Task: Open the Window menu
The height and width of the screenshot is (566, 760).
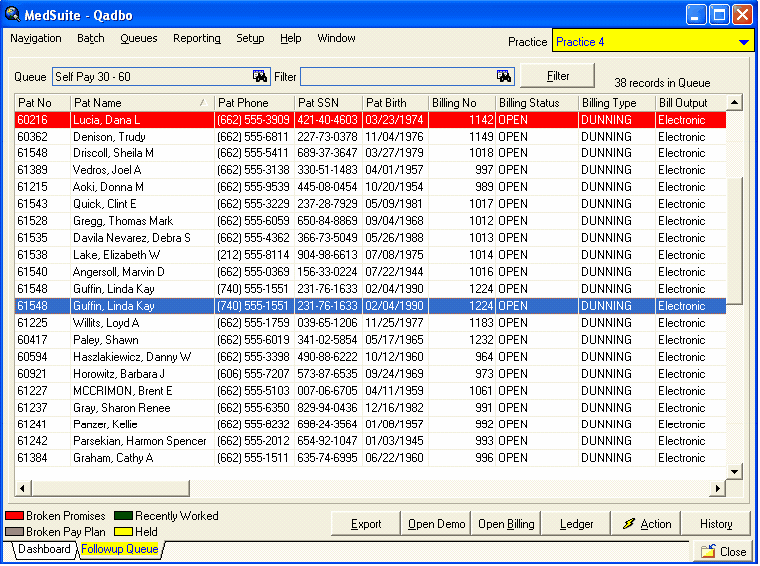Action: [x=336, y=38]
